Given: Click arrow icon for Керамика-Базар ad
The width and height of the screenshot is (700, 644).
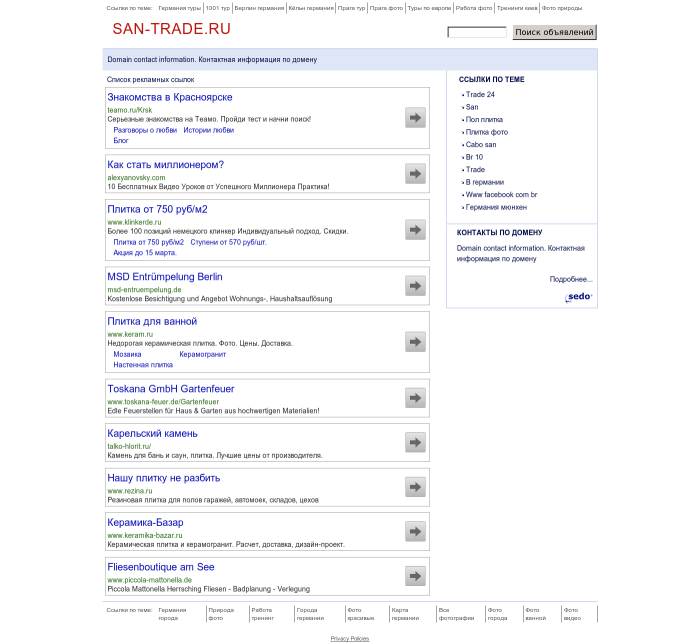Looking at the screenshot, I should (x=415, y=531).
